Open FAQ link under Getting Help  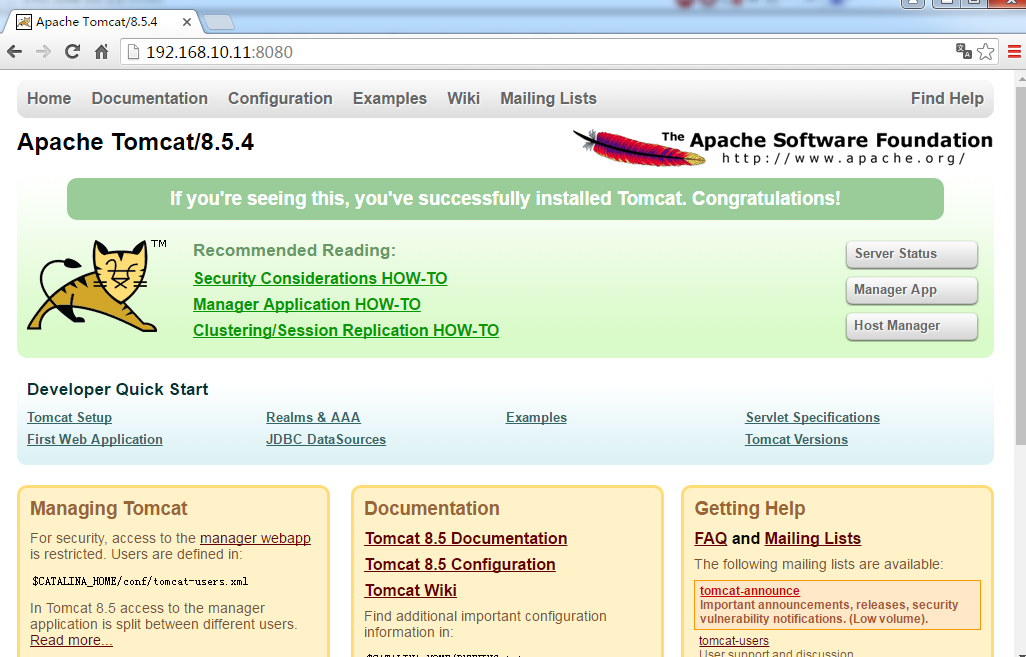711,538
